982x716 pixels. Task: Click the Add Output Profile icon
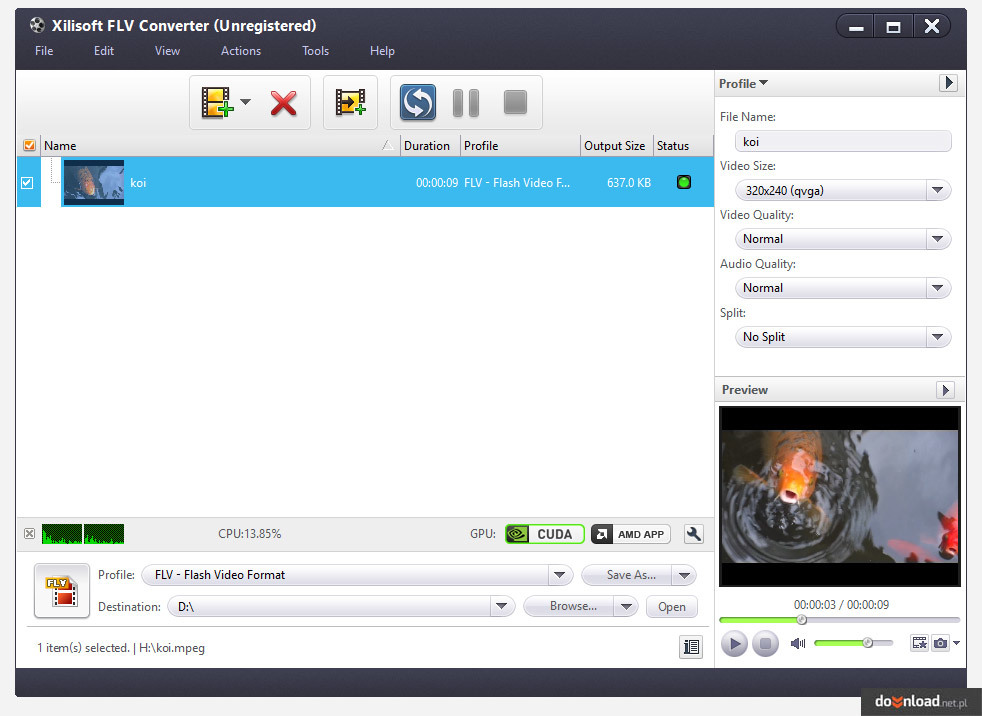[350, 102]
